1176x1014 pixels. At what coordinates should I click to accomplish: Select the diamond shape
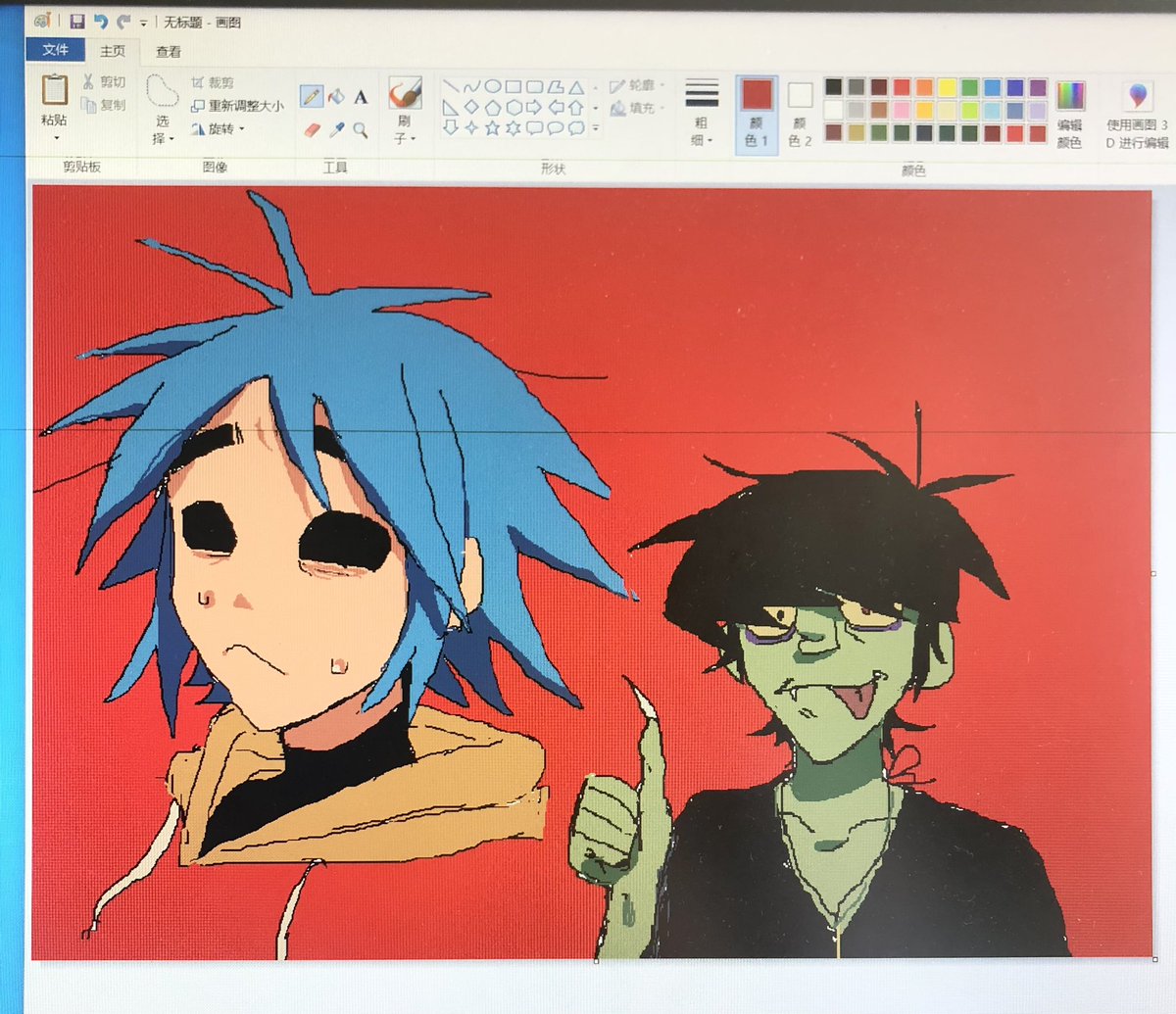point(472,107)
